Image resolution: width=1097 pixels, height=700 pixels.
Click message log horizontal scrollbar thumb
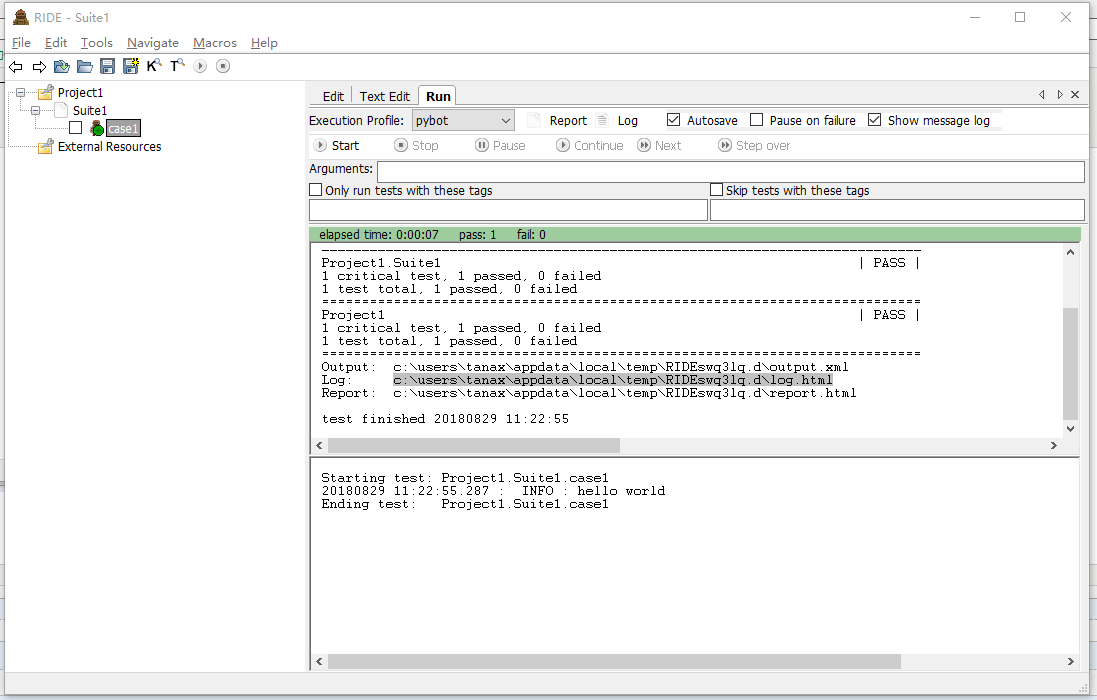point(614,662)
